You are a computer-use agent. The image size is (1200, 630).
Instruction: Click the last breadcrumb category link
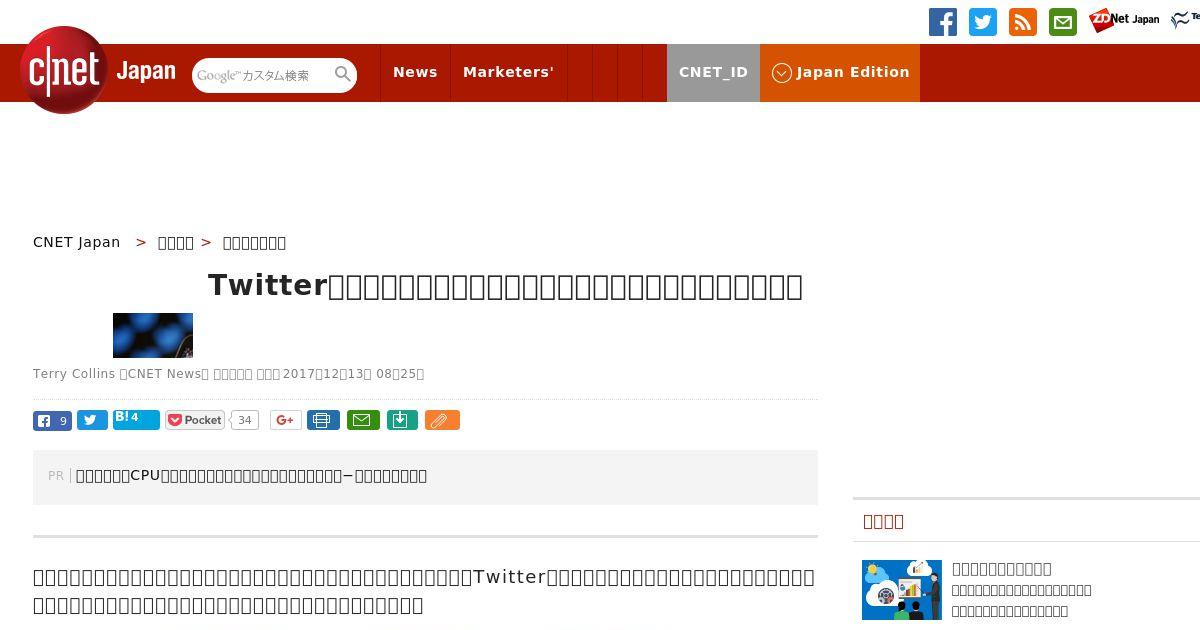(x=254, y=242)
